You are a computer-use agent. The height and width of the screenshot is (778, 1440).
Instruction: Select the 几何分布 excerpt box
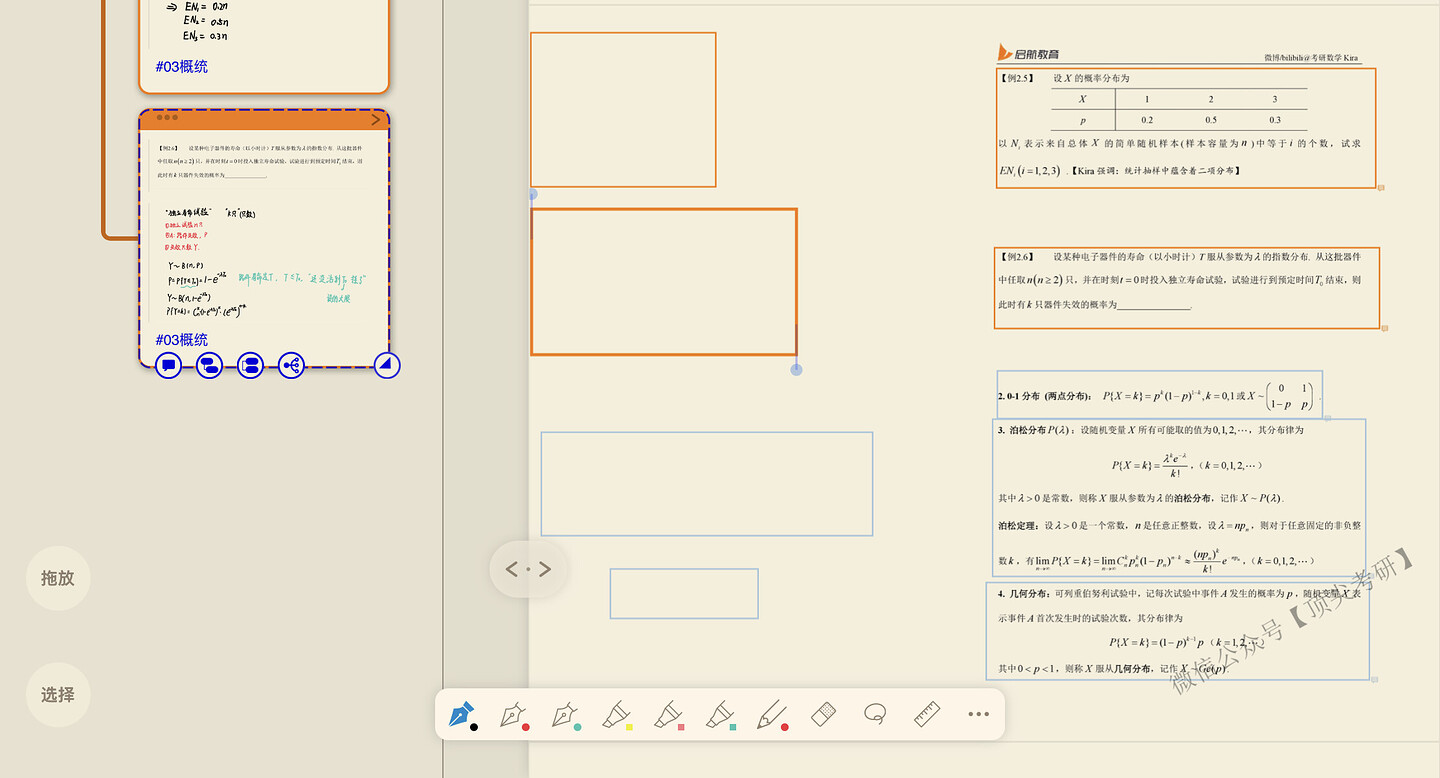1177,631
